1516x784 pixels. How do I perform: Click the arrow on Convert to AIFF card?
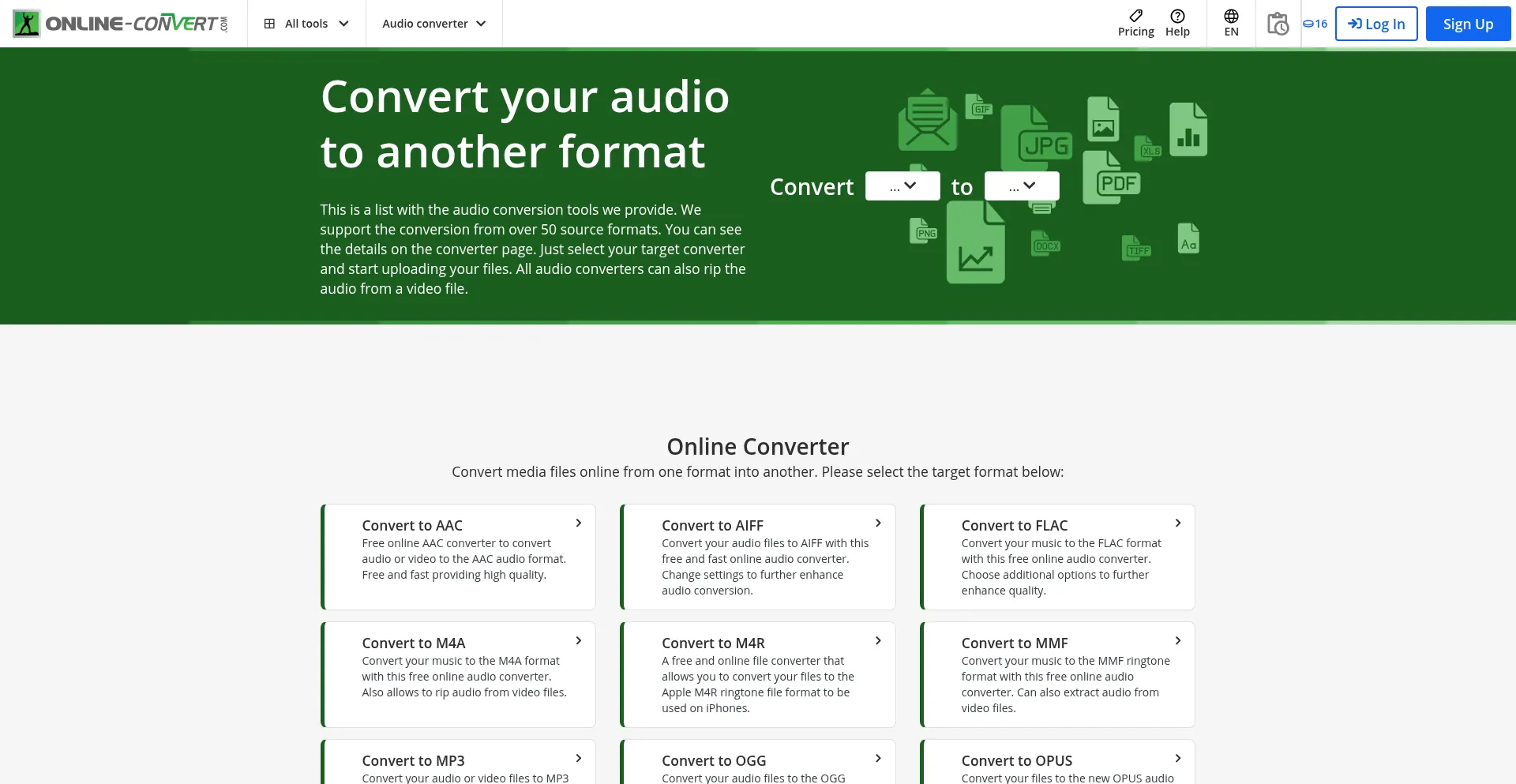(878, 523)
